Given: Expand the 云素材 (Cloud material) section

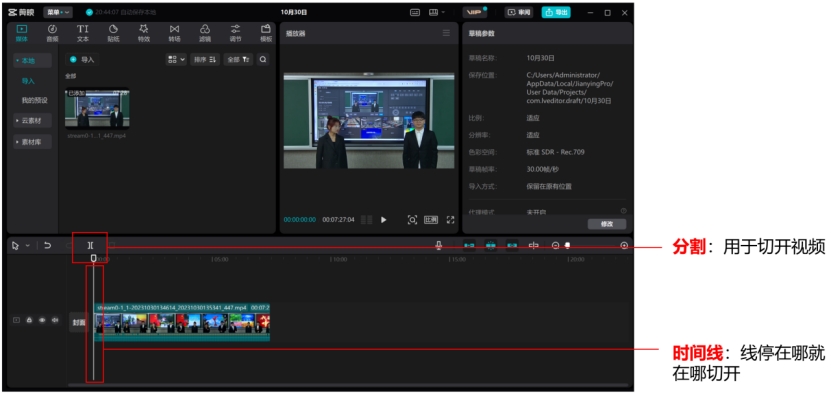Looking at the screenshot, I should [32, 121].
